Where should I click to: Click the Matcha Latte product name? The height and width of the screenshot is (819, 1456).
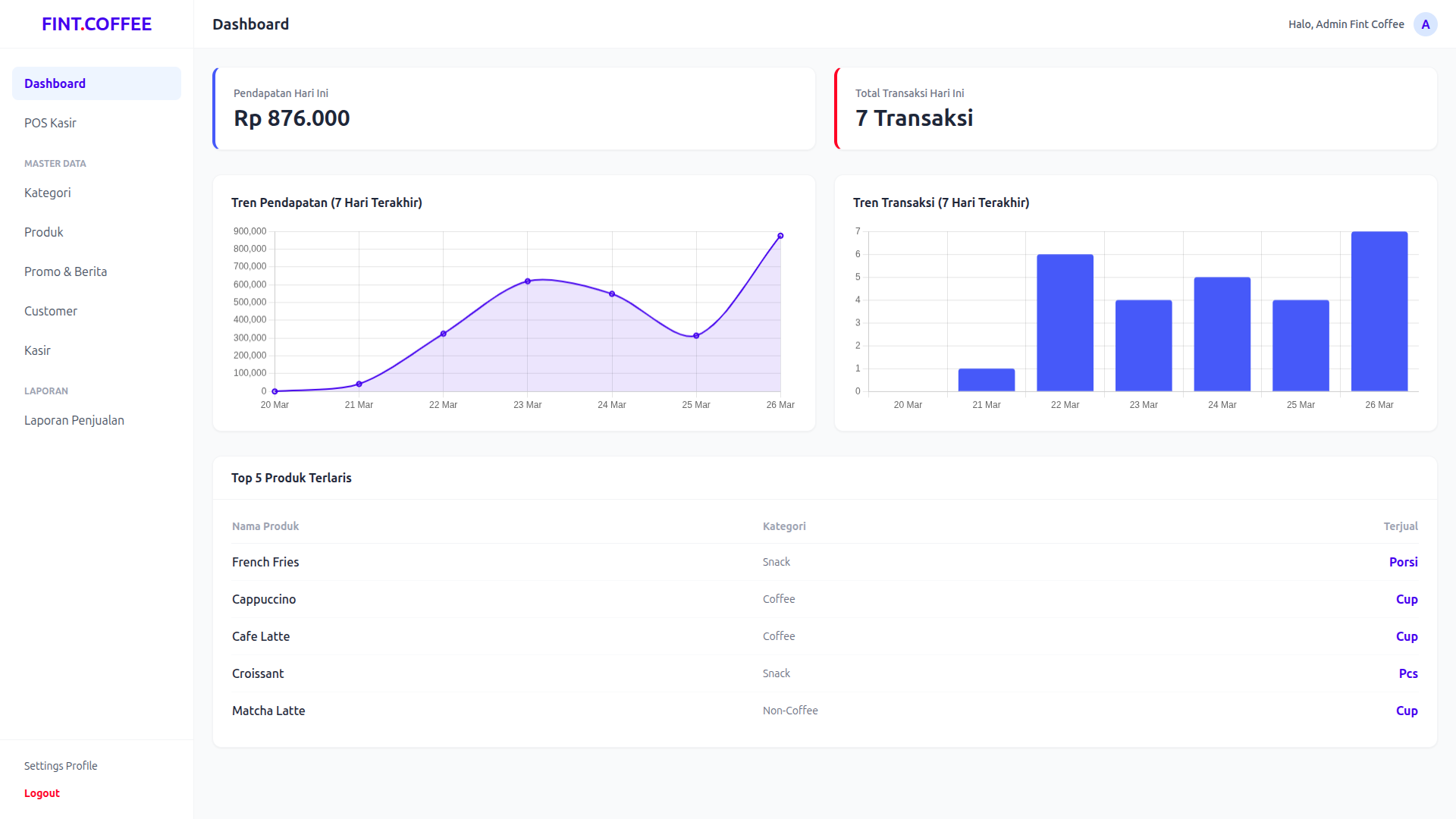[268, 711]
